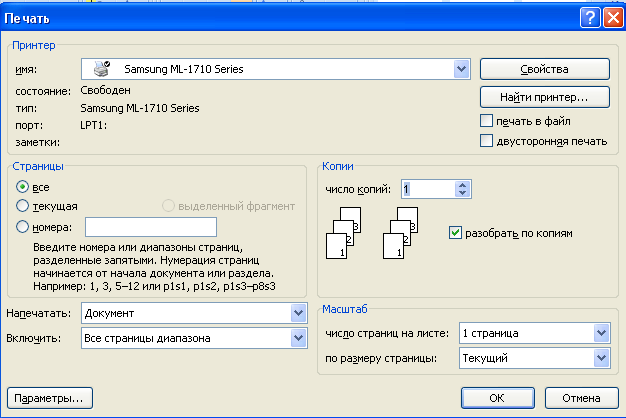Enable двусторонняя печать checkbox

[486, 141]
